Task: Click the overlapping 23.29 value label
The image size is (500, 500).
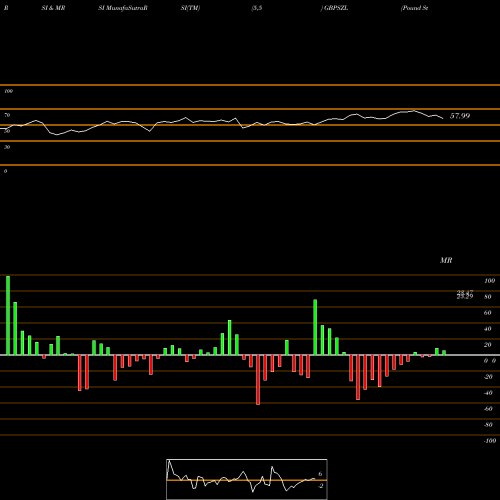Action: pyautogui.click(x=465, y=296)
